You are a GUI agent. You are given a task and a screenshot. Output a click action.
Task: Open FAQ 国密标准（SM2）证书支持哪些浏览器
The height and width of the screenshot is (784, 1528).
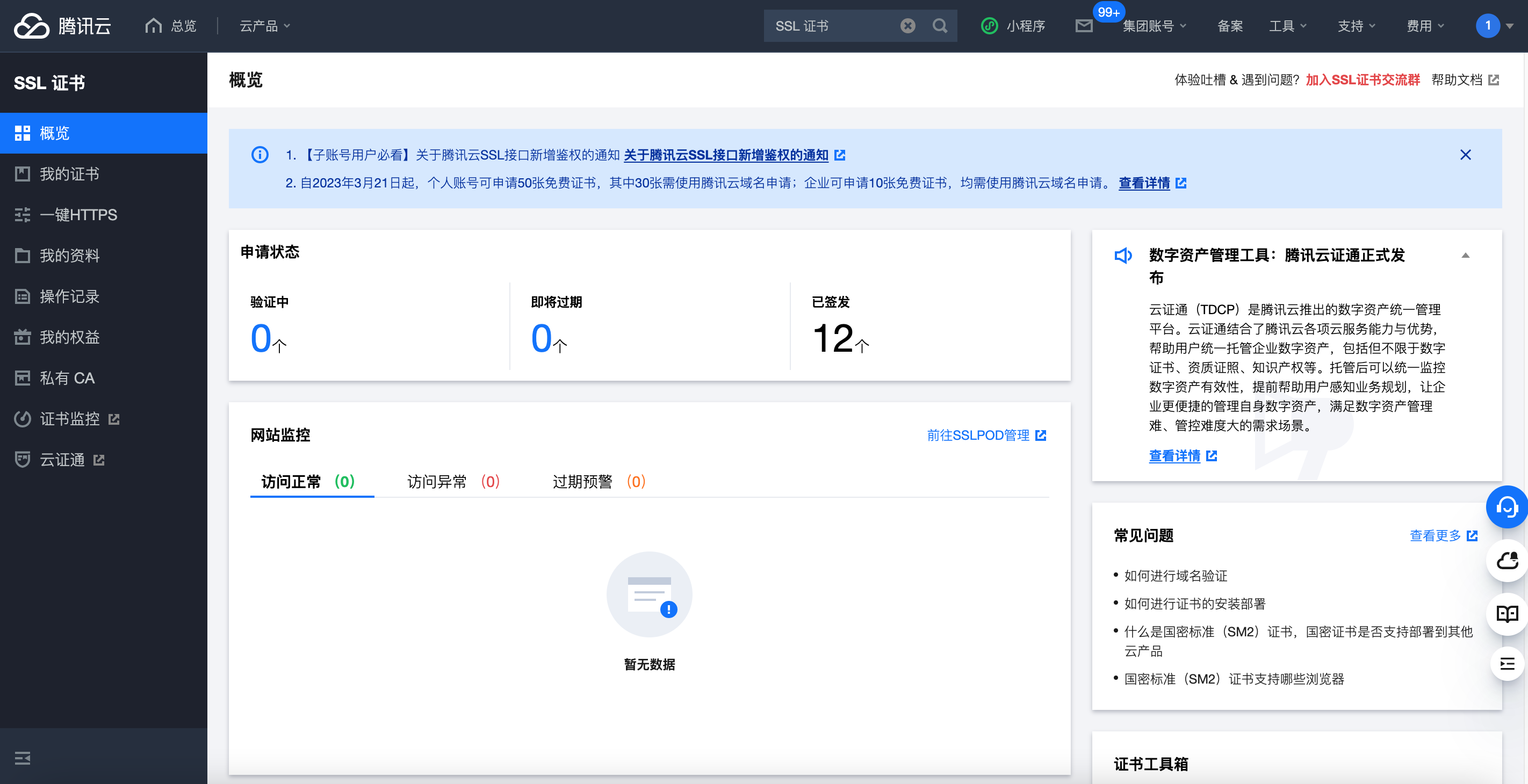pos(1234,679)
